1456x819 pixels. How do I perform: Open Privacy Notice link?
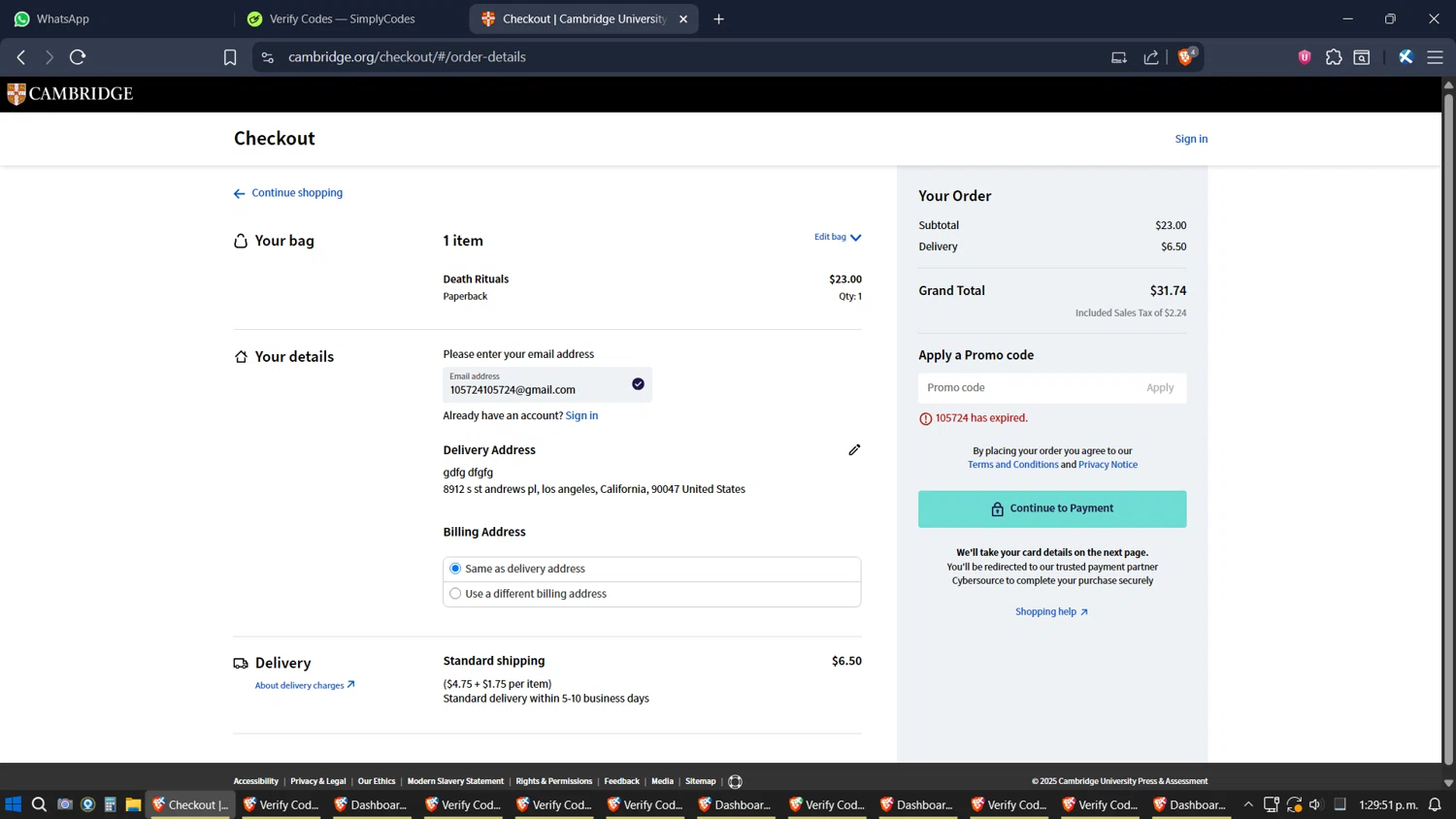[x=1108, y=465]
